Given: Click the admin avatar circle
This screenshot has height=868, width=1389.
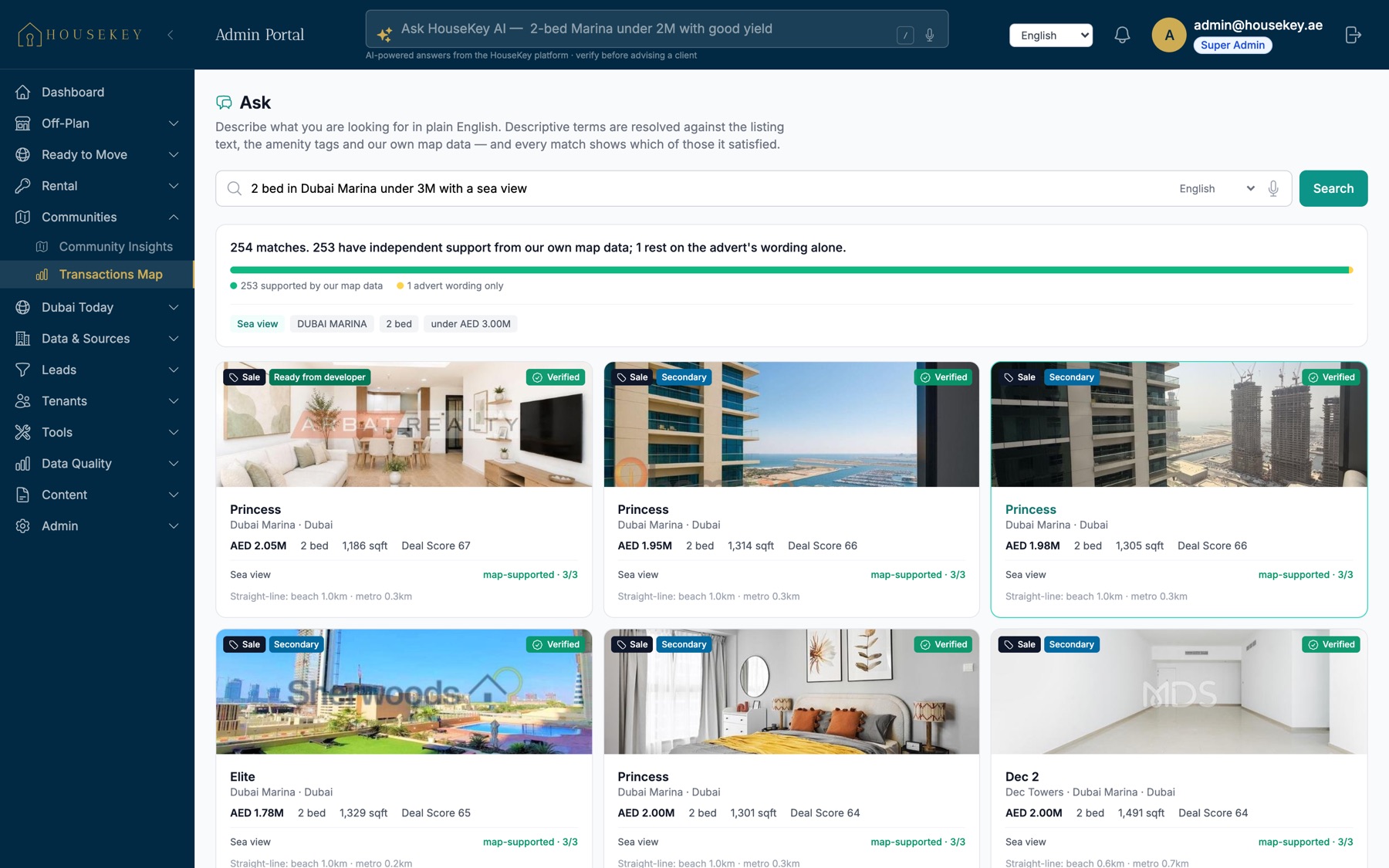Looking at the screenshot, I should pyautogui.click(x=1169, y=35).
